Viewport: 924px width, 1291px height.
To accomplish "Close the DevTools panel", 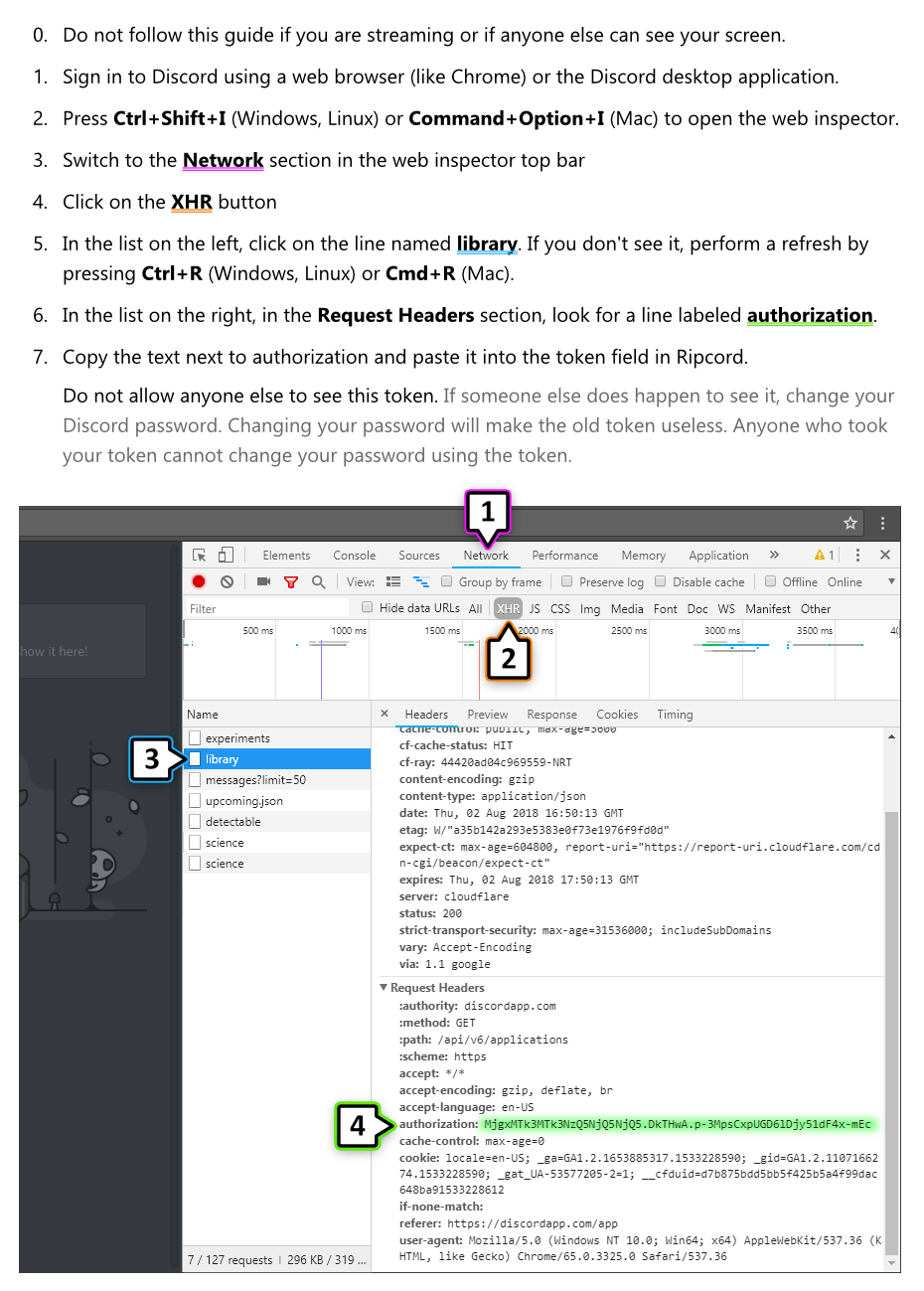I will 885,555.
